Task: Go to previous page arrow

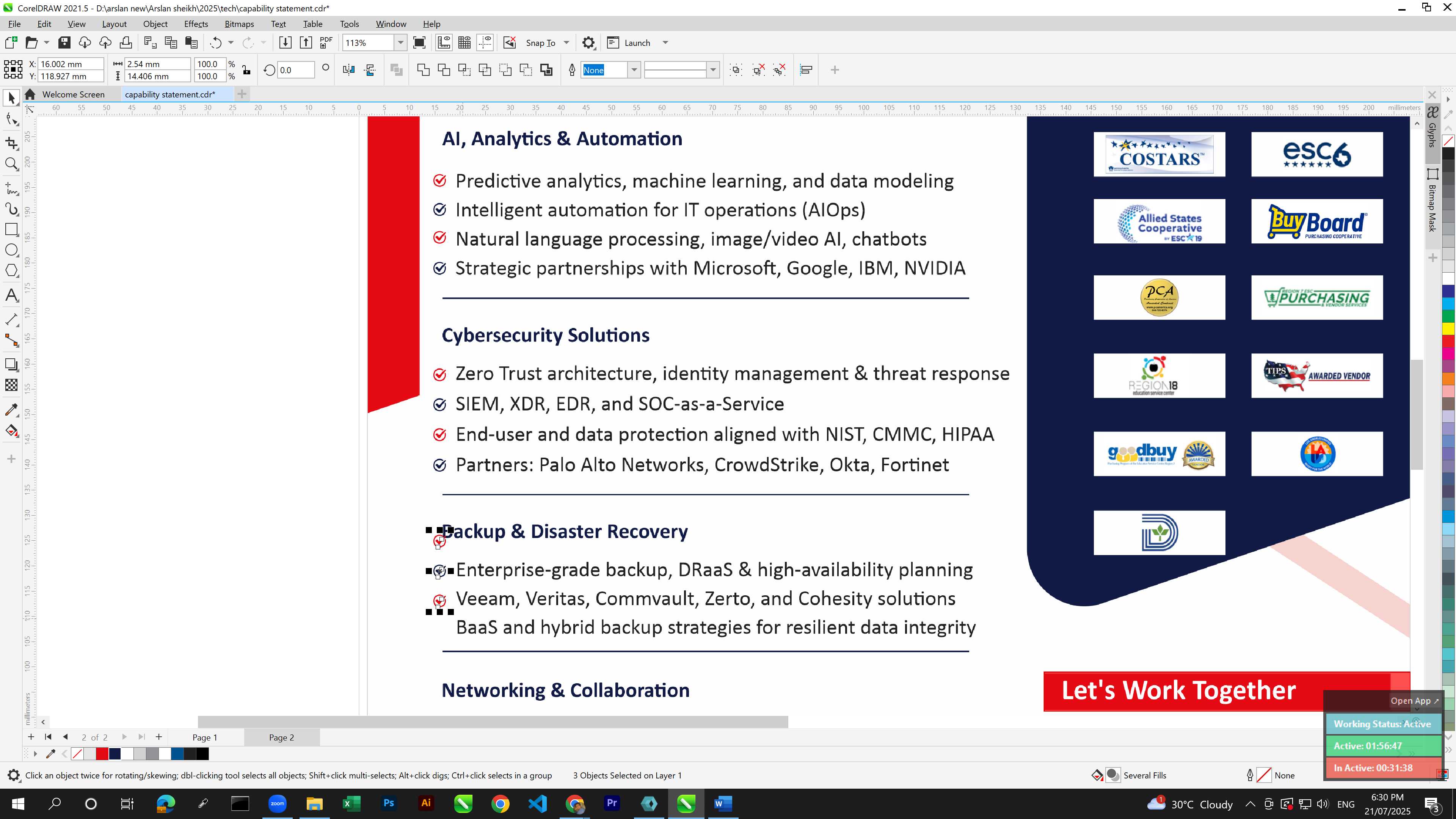Action: [66, 737]
